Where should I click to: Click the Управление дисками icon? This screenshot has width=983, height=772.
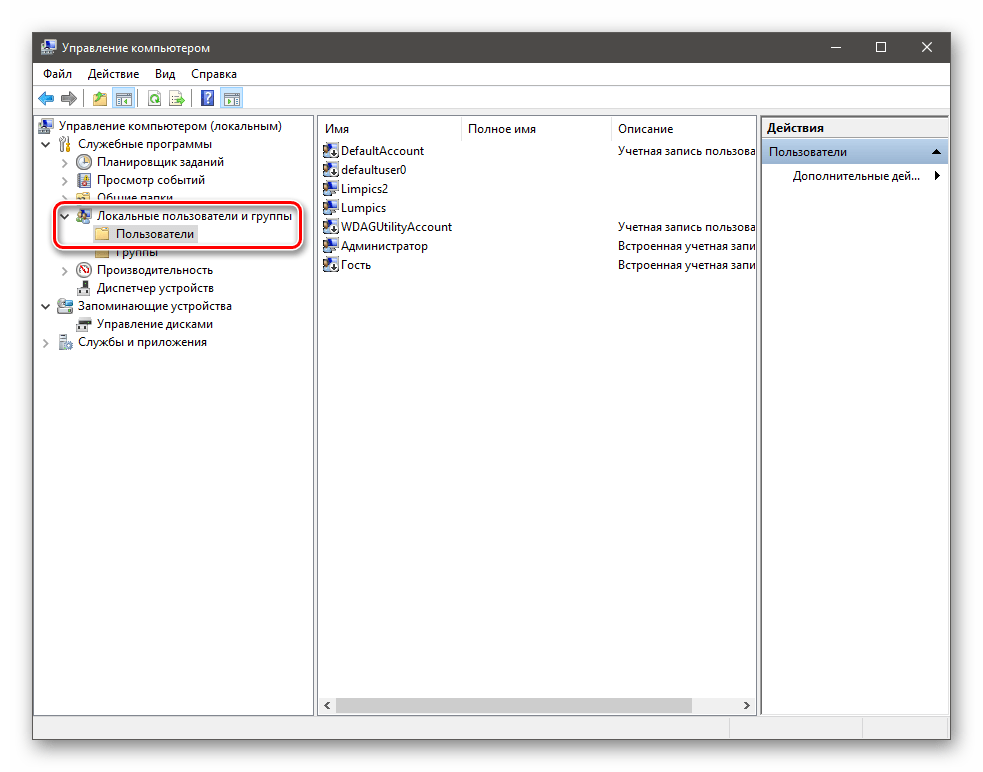click(x=83, y=324)
